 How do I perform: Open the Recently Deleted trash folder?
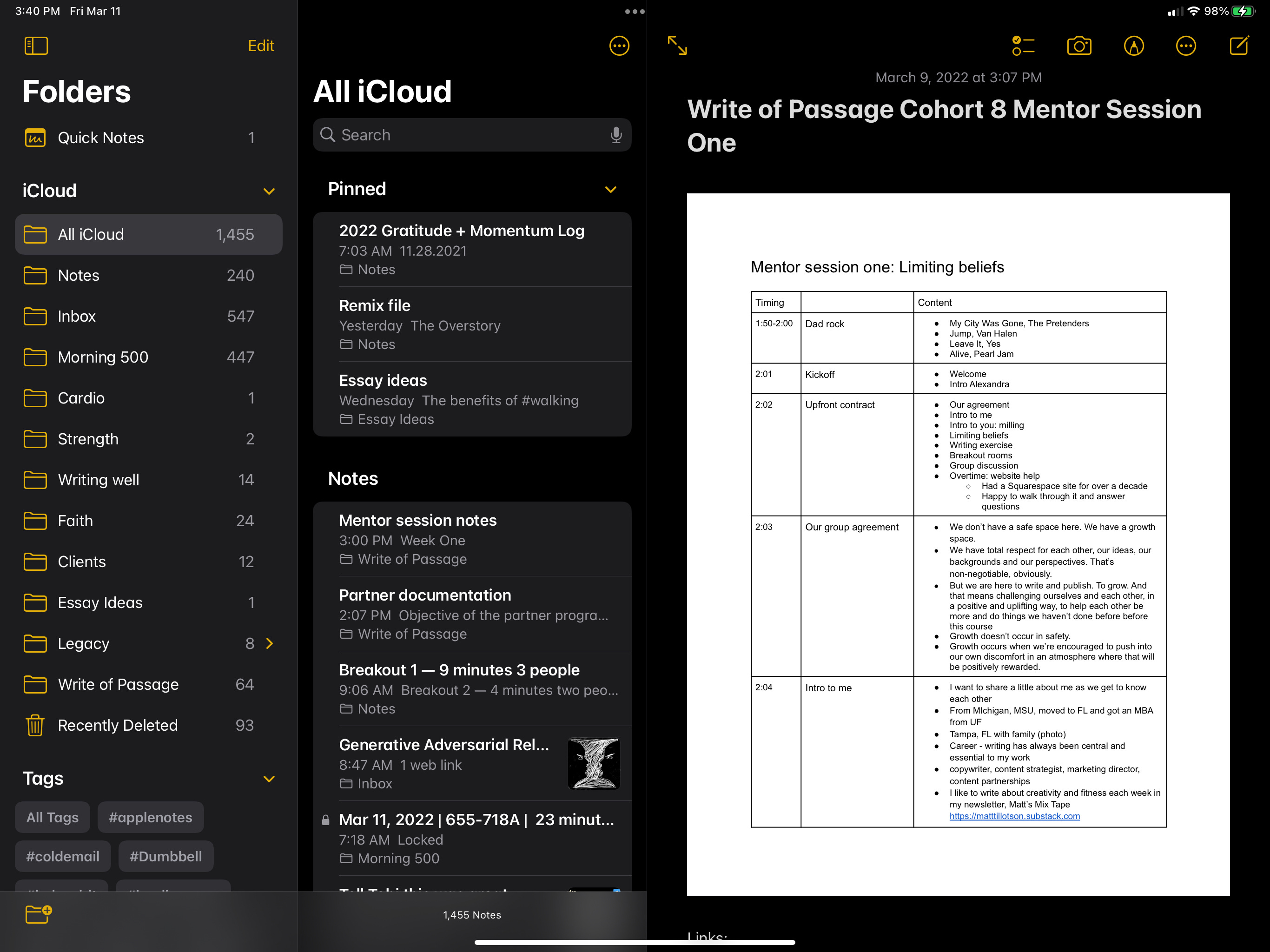[149, 725]
